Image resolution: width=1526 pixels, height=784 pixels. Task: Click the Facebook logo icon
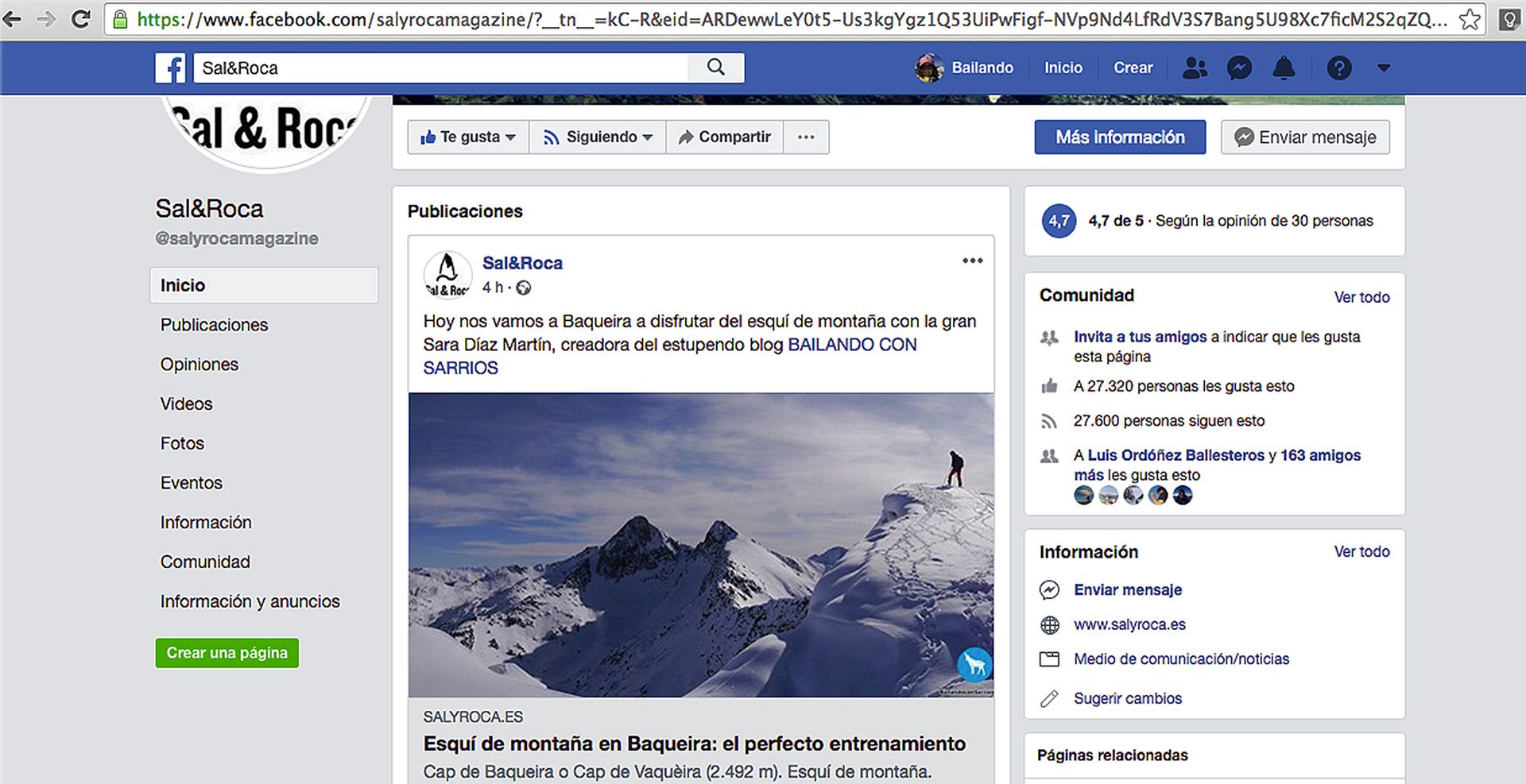(x=170, y=68)
